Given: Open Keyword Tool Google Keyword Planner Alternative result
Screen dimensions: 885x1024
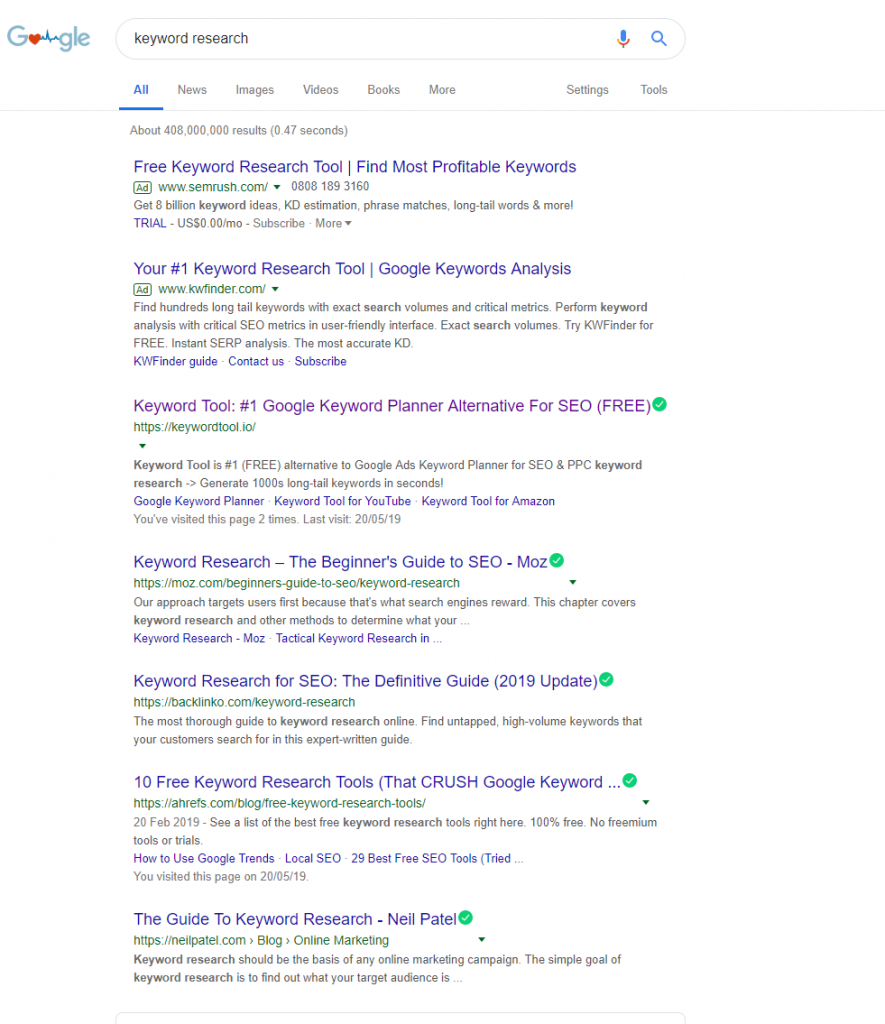Looking at the screenshot, I should [392, 406].
